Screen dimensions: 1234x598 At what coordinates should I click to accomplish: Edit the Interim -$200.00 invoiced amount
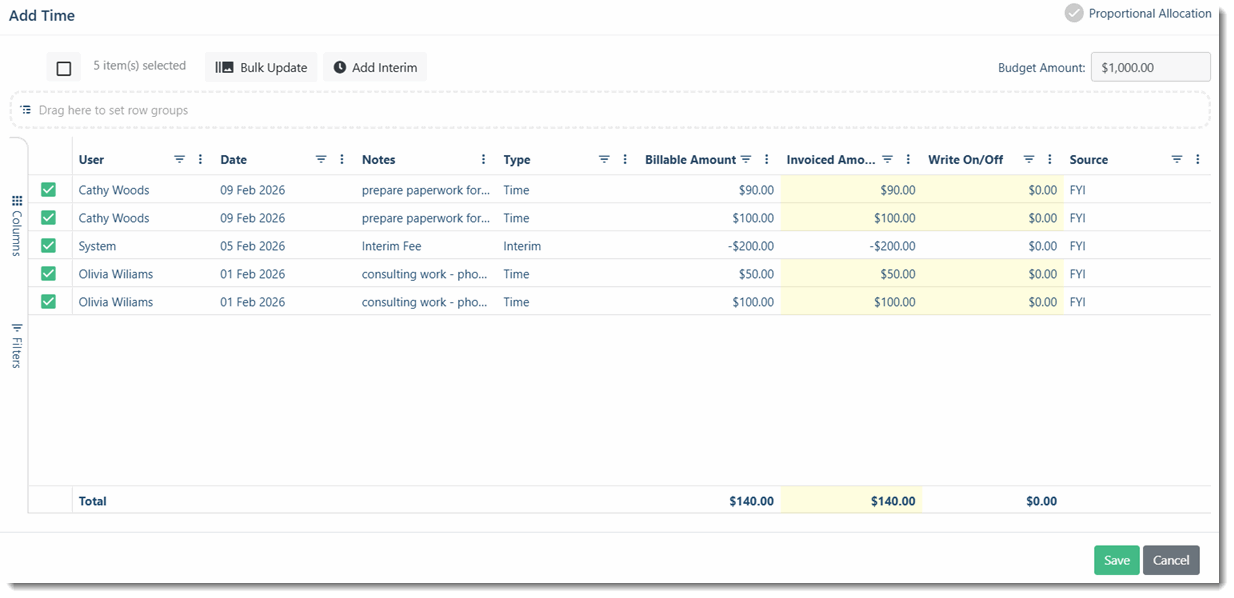(850, 246)
